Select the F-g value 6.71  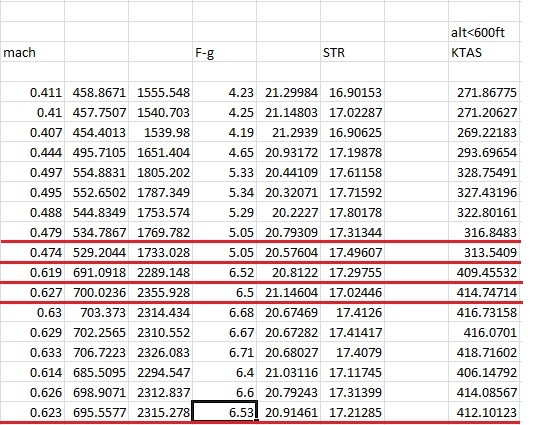225,352
